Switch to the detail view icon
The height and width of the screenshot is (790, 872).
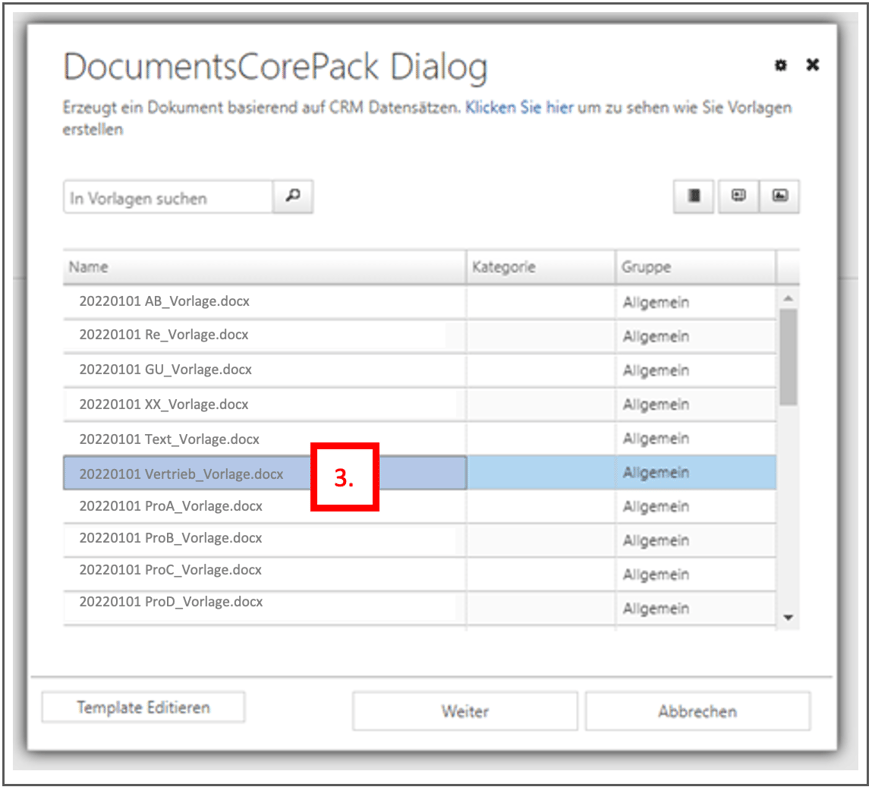(738, 196)
